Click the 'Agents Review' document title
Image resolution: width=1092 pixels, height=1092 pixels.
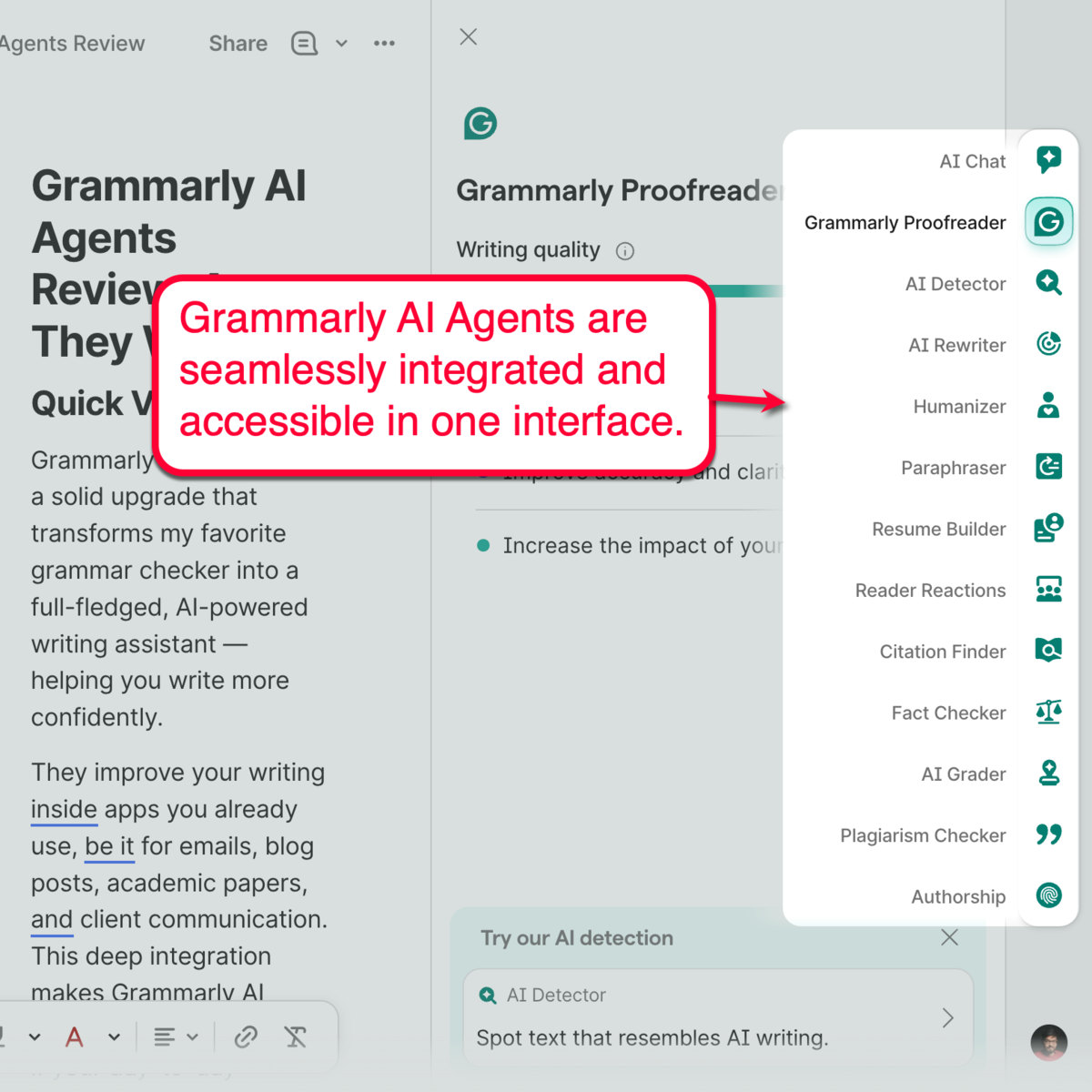pyautogui.click(x=72, y=43)
